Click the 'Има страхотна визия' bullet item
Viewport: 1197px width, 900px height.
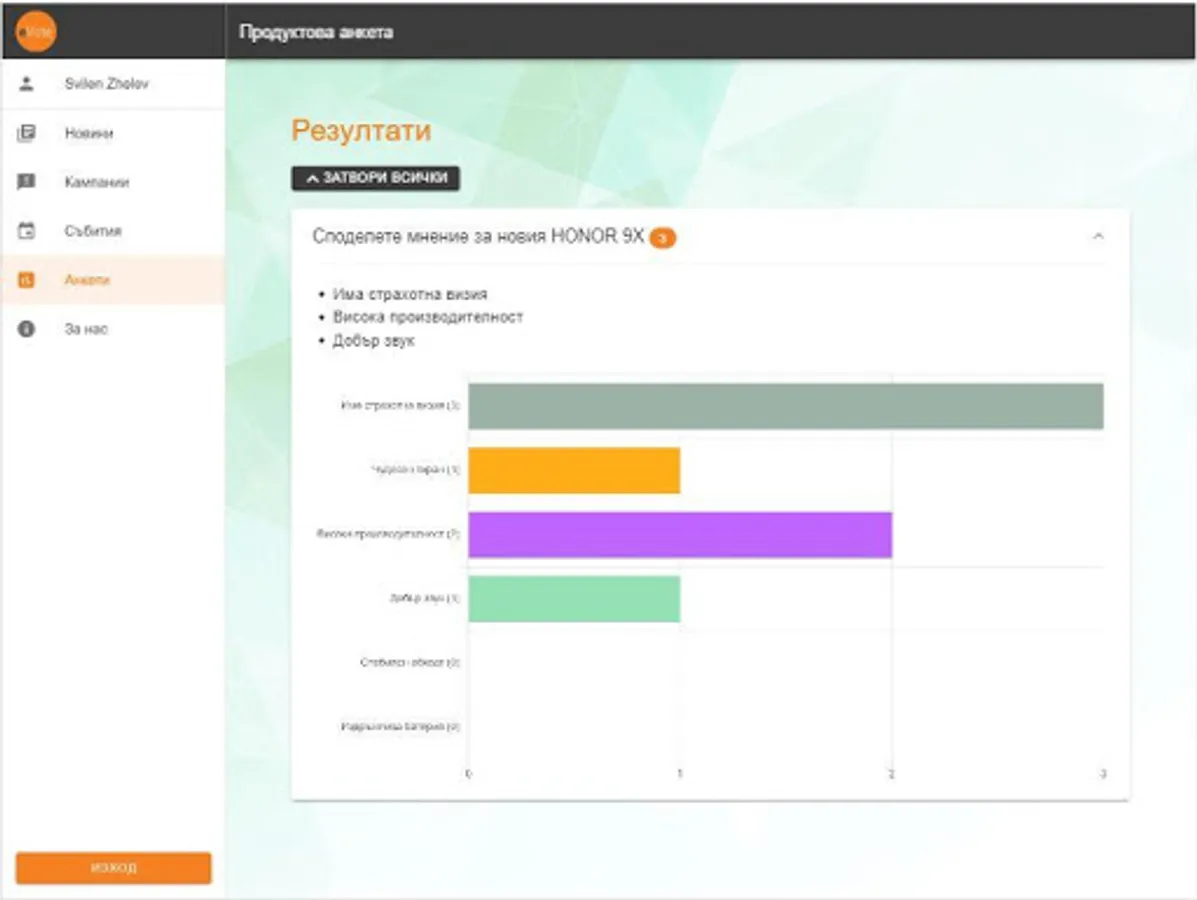pyautogui.click(x=410, y=294)
